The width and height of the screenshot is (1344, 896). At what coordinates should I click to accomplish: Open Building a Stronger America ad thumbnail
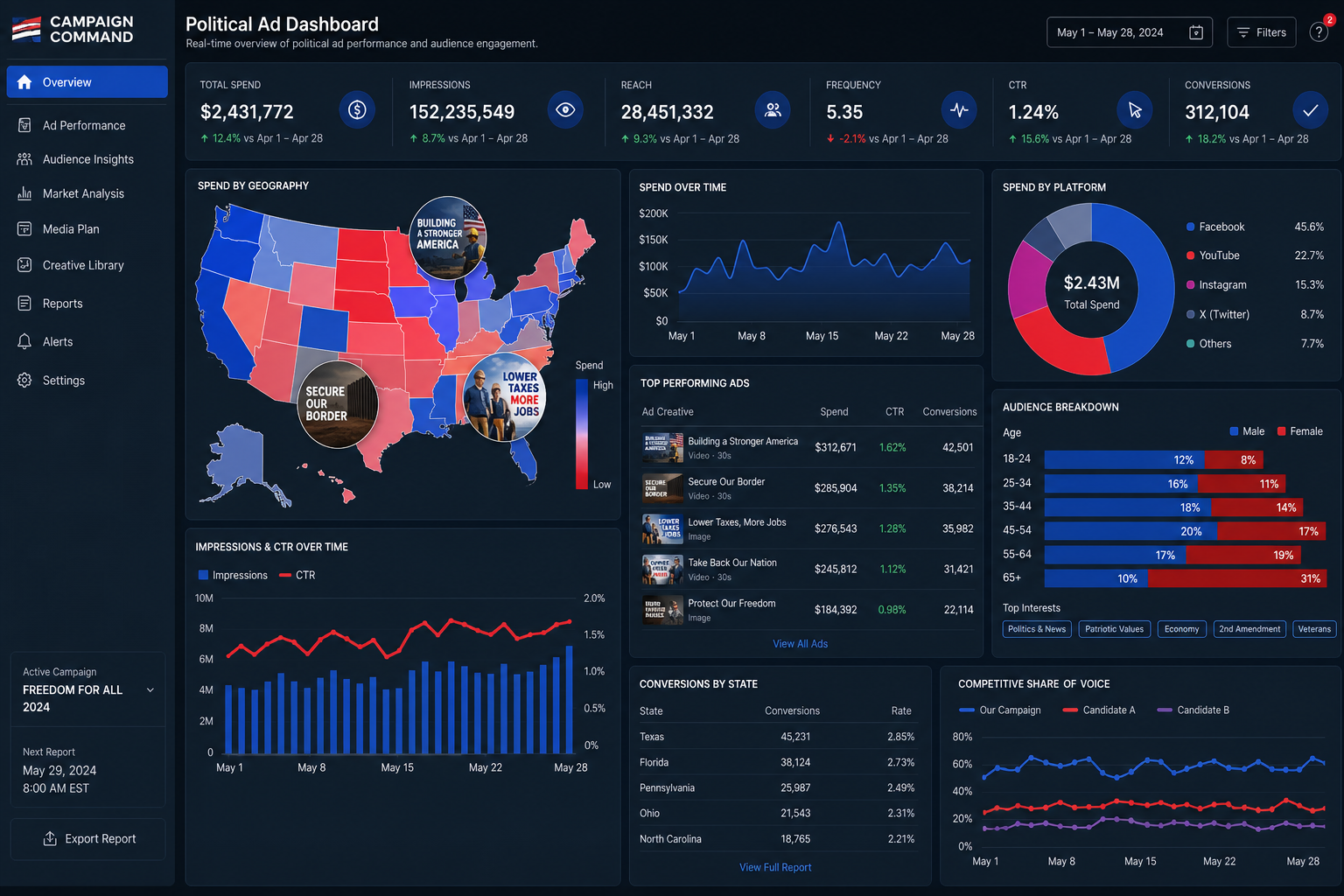[662, 447]
